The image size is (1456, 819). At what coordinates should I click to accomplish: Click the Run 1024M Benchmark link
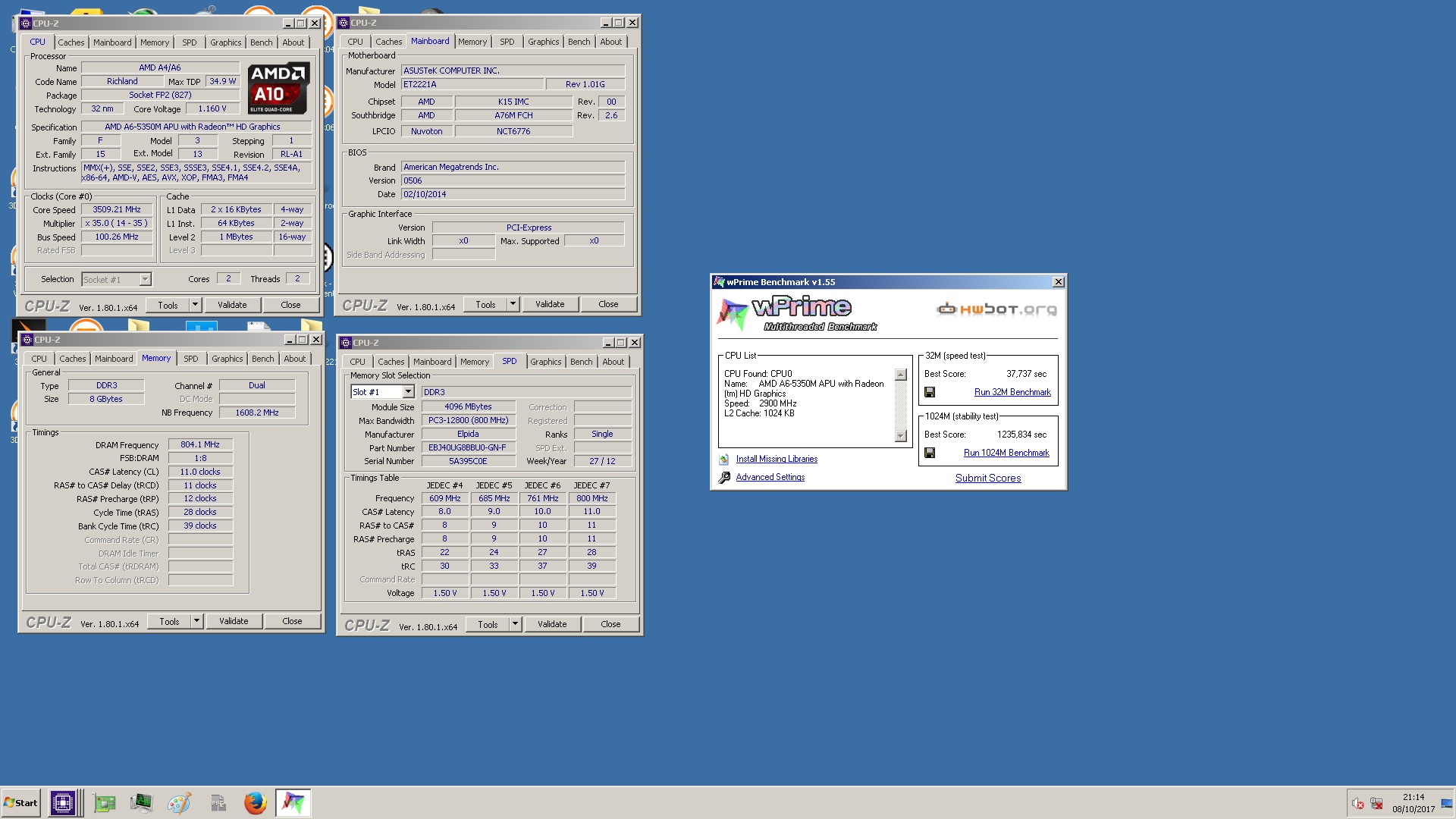pyautogui.click(x=1006, y=453)
